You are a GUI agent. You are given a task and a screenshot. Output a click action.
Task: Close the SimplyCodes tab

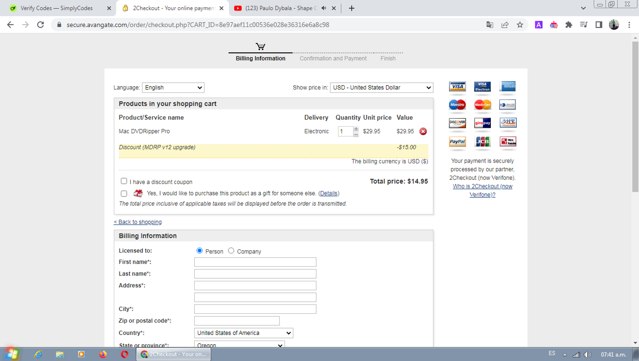pos(109,8)
